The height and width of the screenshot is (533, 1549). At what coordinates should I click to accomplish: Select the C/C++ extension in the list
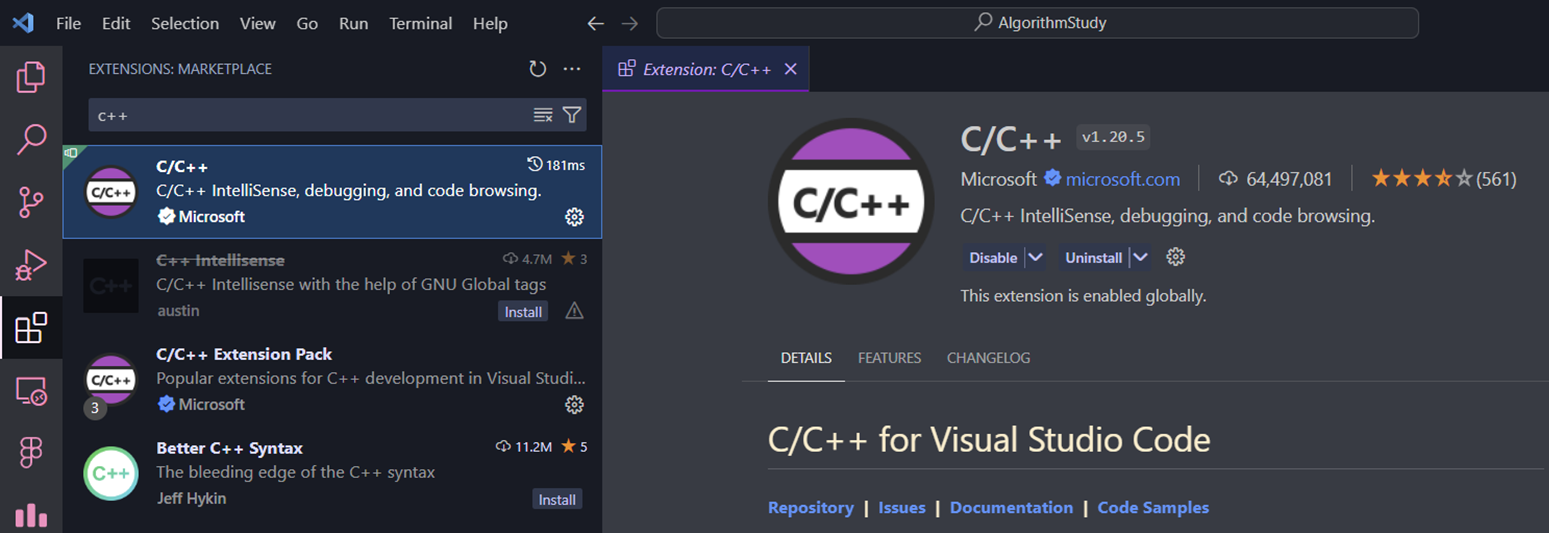[332, 192]
